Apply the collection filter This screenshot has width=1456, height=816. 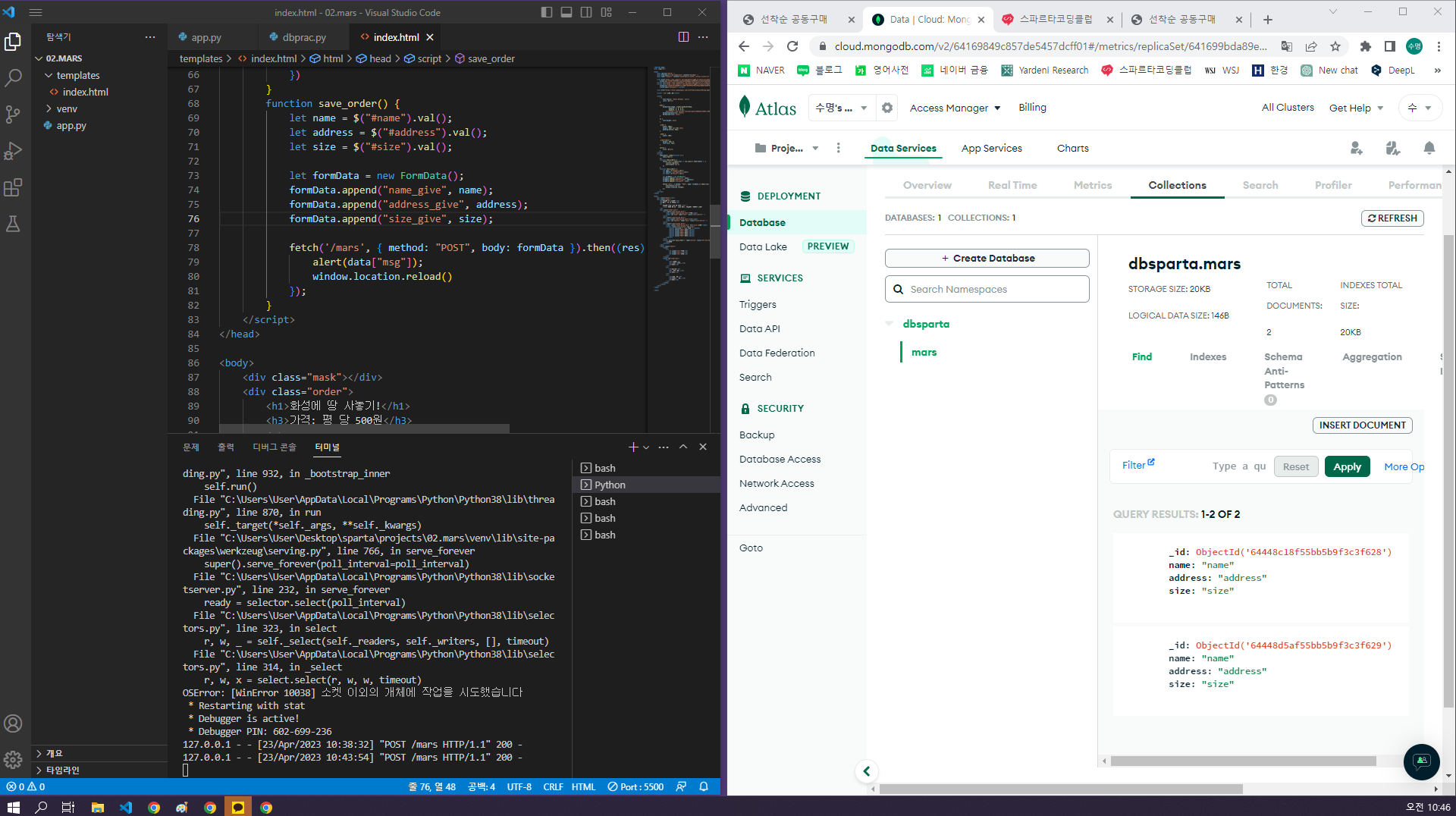click(x=1348, y=466)
